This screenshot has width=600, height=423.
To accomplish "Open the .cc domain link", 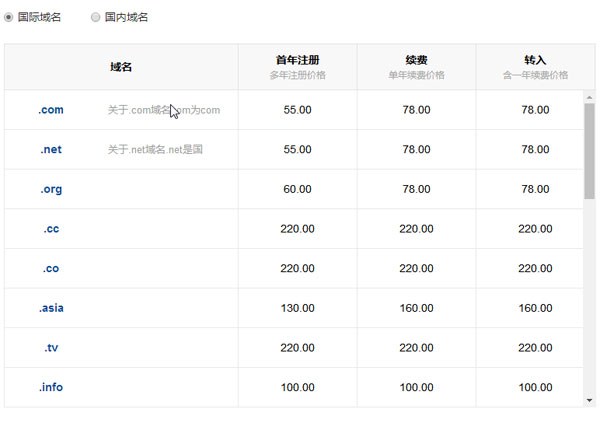I will [x=51, y=229].
